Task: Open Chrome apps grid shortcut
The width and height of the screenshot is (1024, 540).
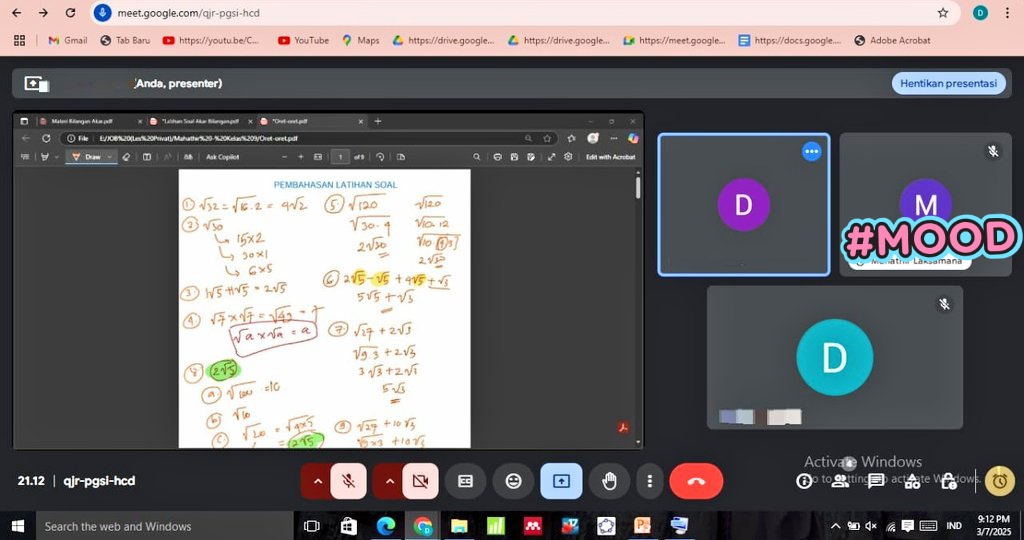Action: 20,40
